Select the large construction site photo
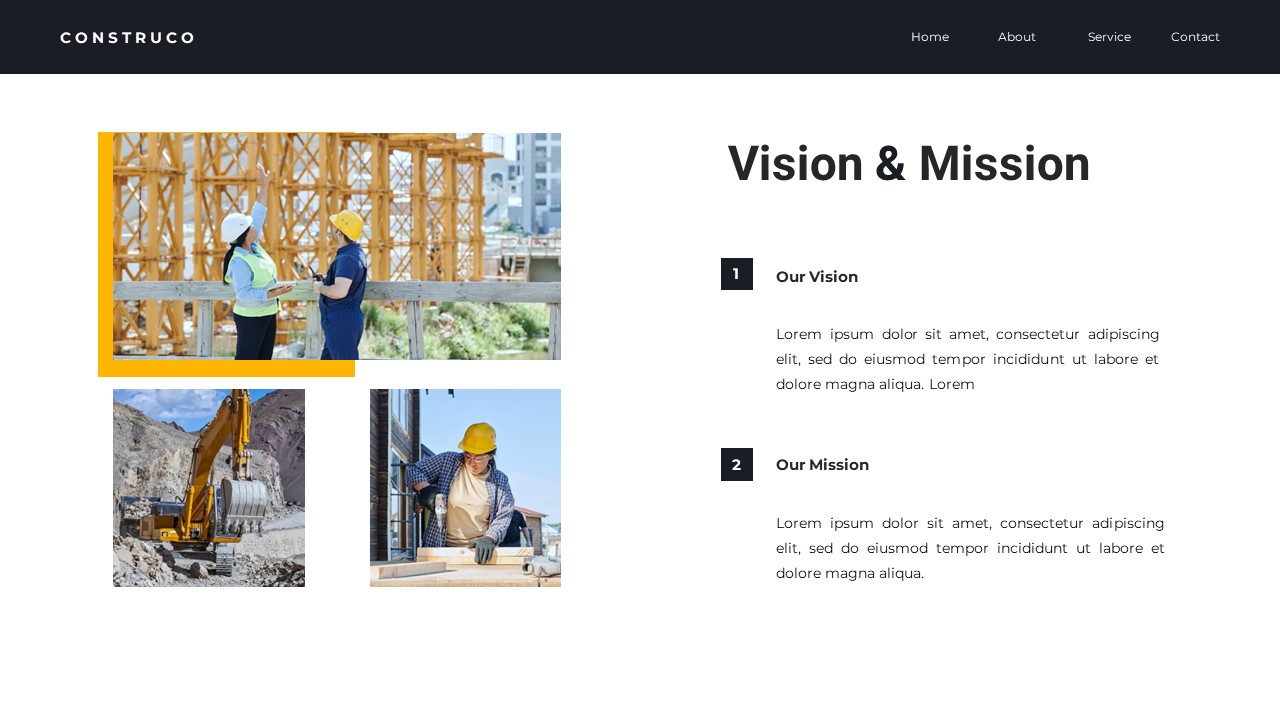Viewport: 1280px width, 720px height. 336,246
